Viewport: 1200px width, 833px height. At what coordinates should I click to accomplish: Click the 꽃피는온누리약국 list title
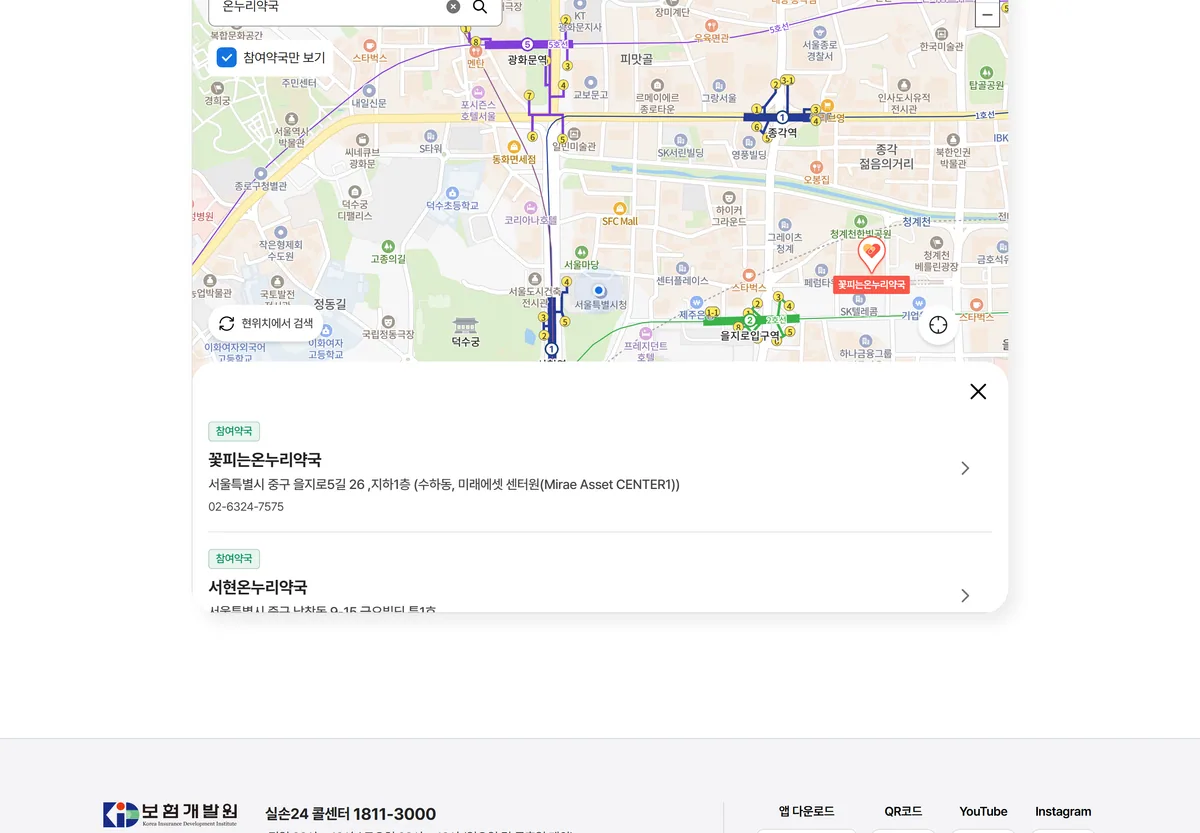265,460
